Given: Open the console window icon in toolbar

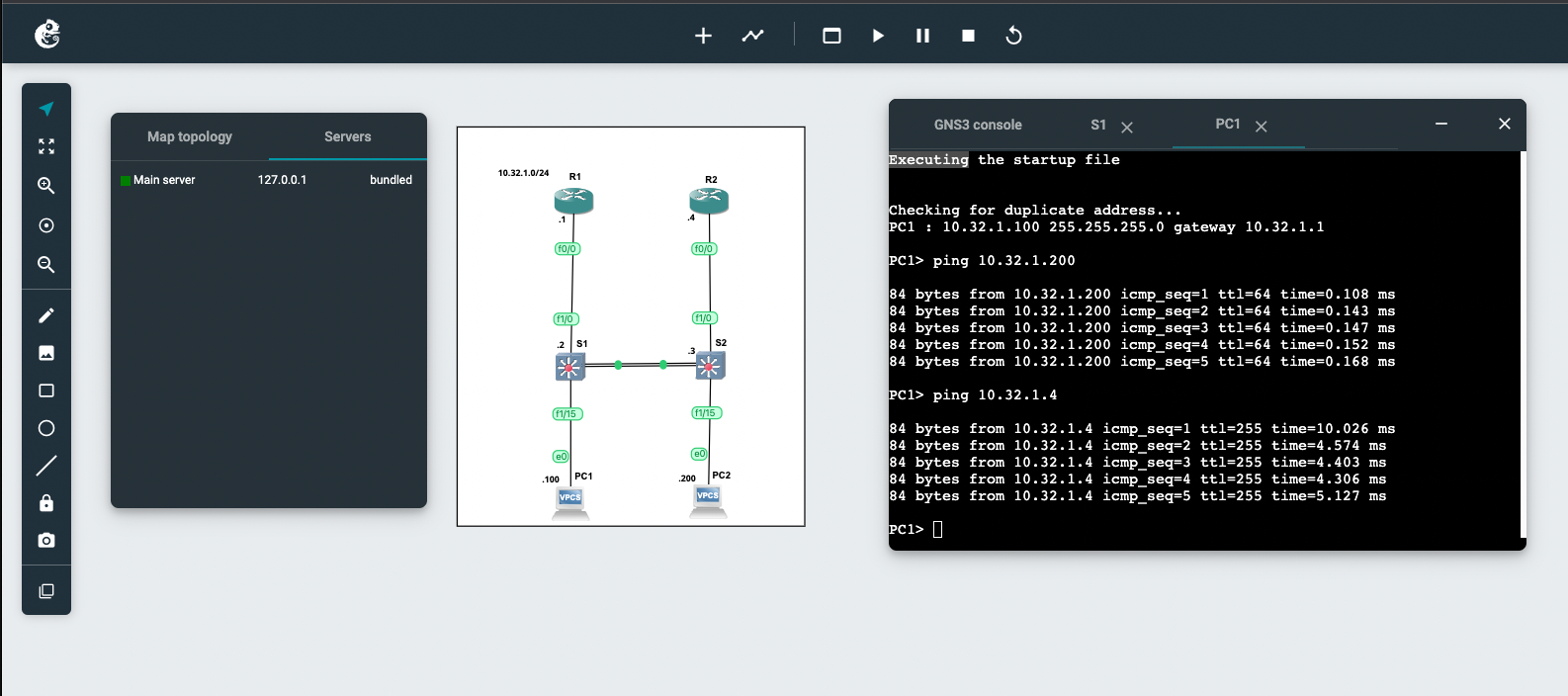Looking at the screenshot, I should point(831,36).
